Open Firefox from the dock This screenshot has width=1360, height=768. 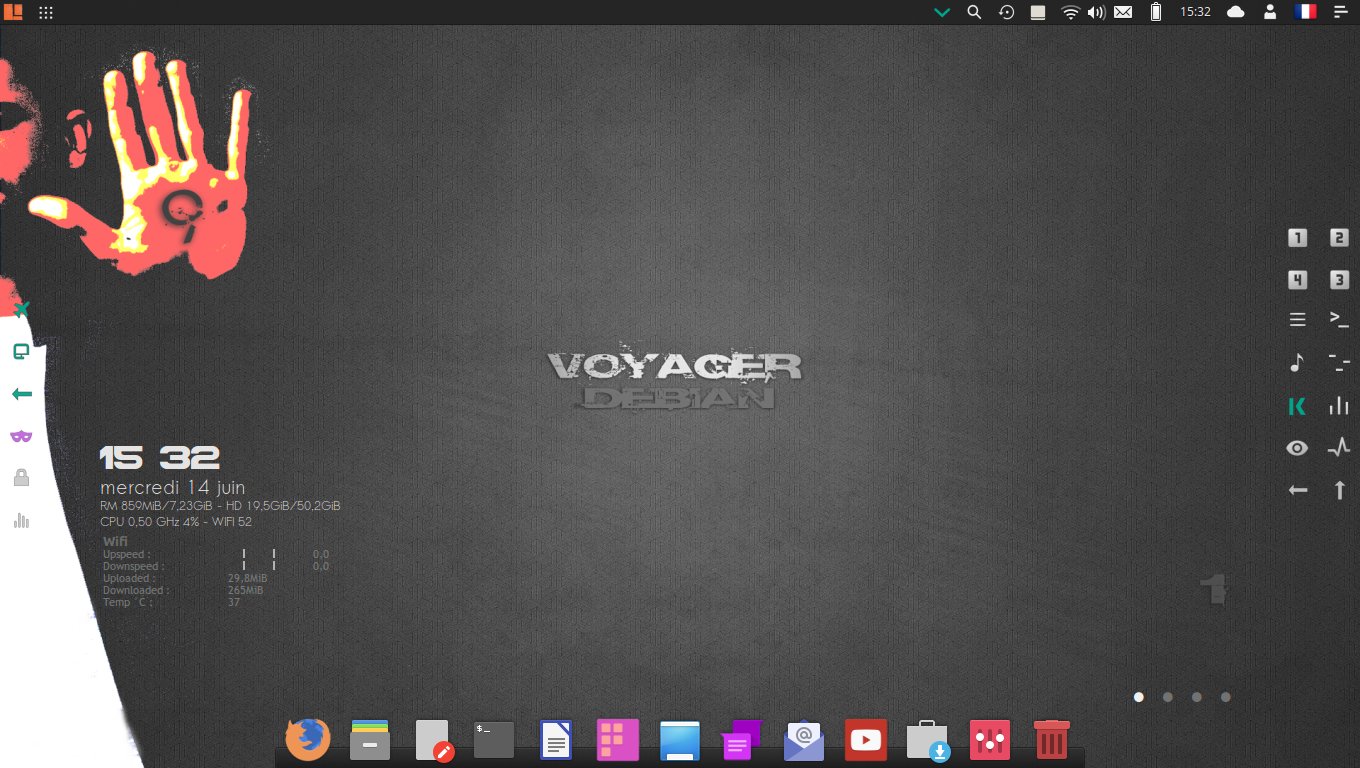[307, 740]
